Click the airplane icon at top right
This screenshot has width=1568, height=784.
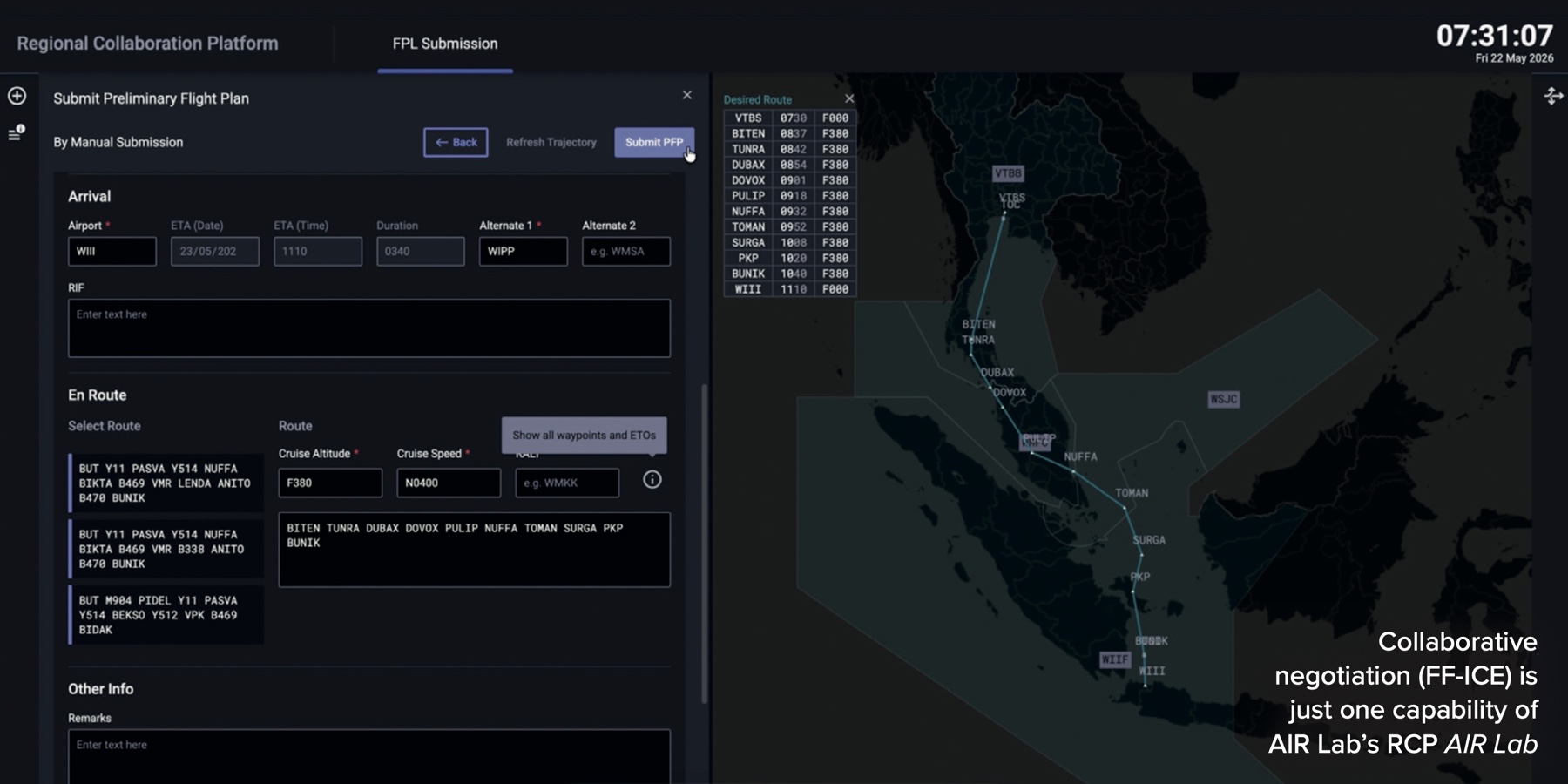coord(1553,96)
